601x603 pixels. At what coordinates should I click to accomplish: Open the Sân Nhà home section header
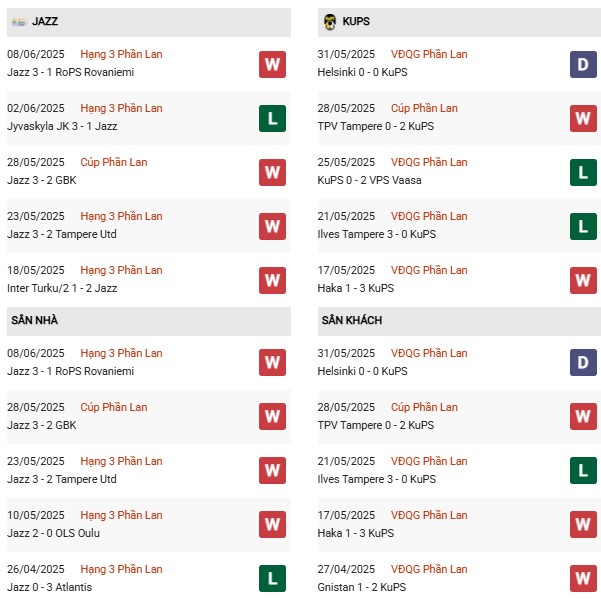[x=149, y=321]
